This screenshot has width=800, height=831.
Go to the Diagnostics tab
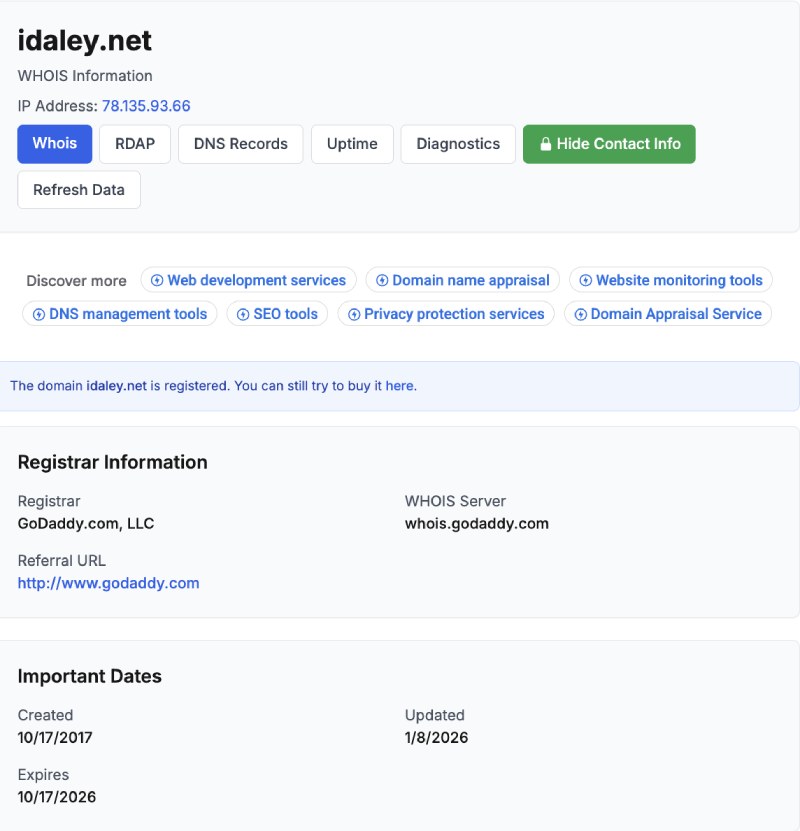tap(458, 144)
